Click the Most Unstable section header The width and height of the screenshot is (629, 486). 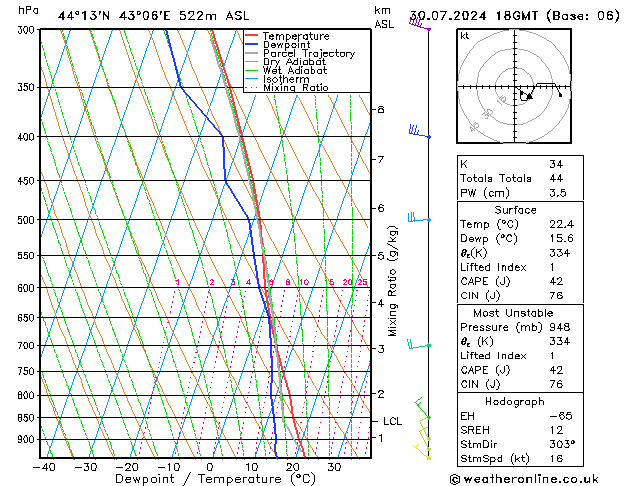[514, 313]
